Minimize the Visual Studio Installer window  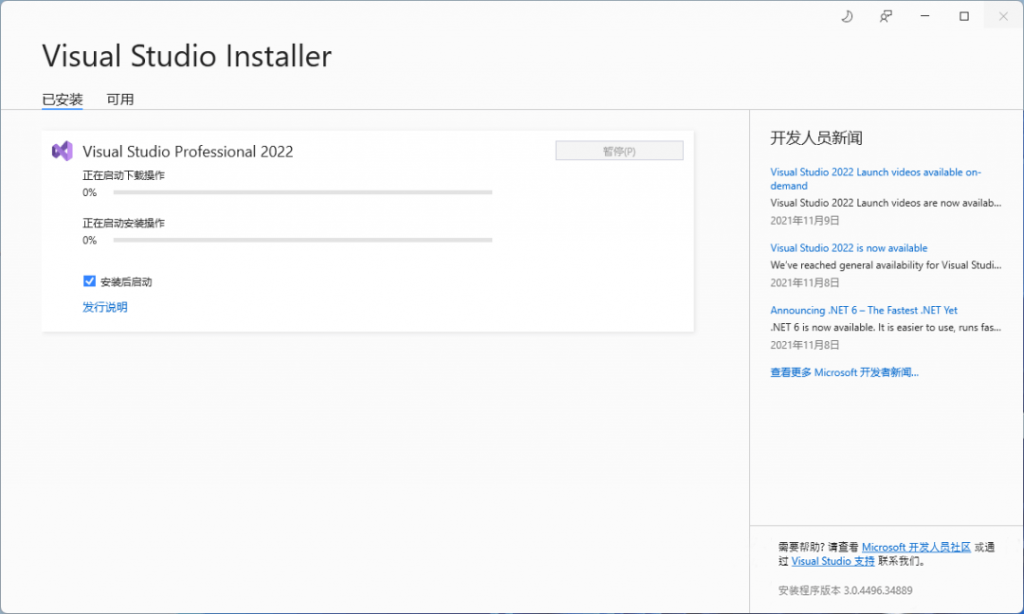click(x=925, y=16)
